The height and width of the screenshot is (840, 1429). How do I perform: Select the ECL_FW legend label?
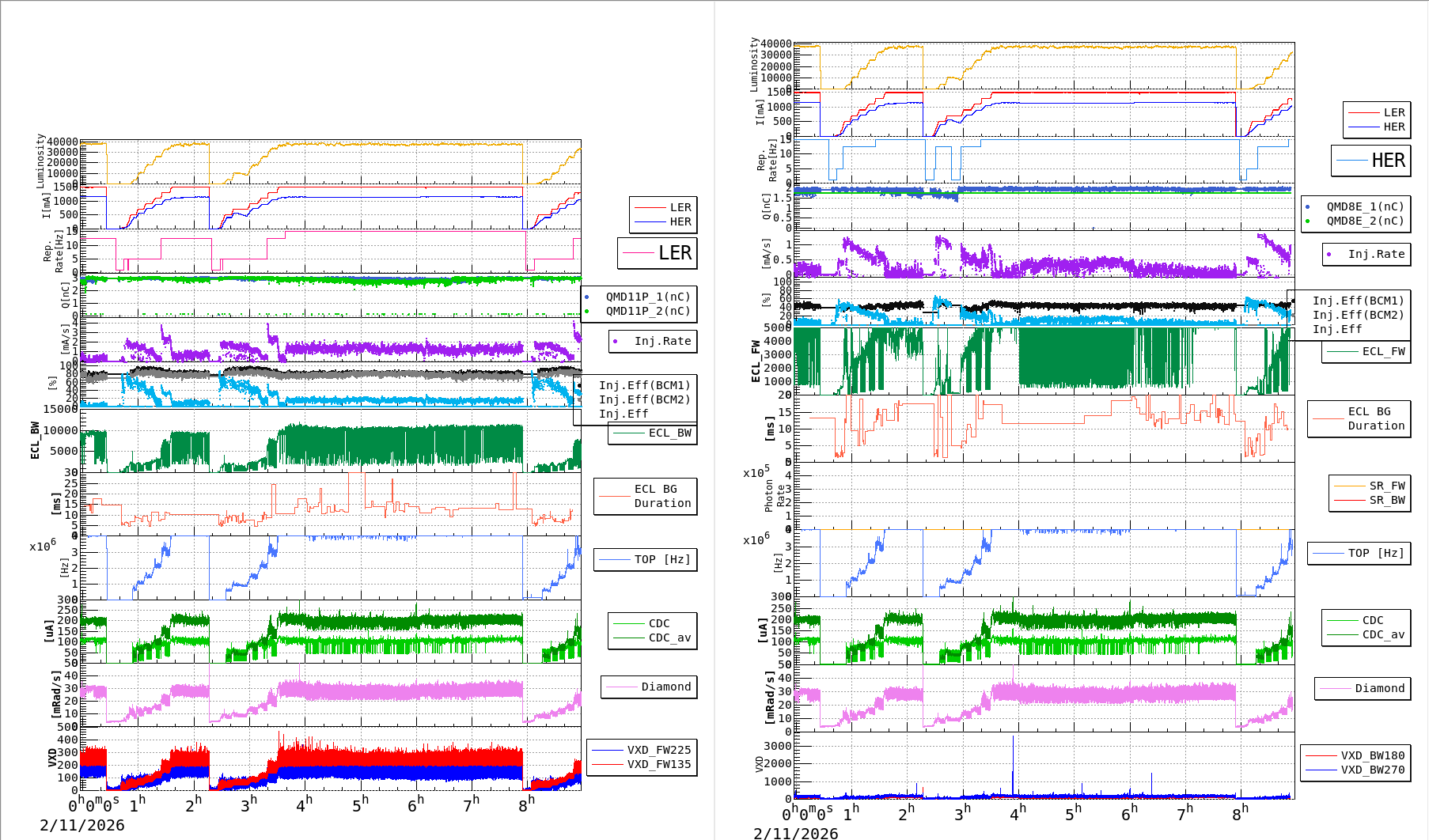pos(1383,352)
